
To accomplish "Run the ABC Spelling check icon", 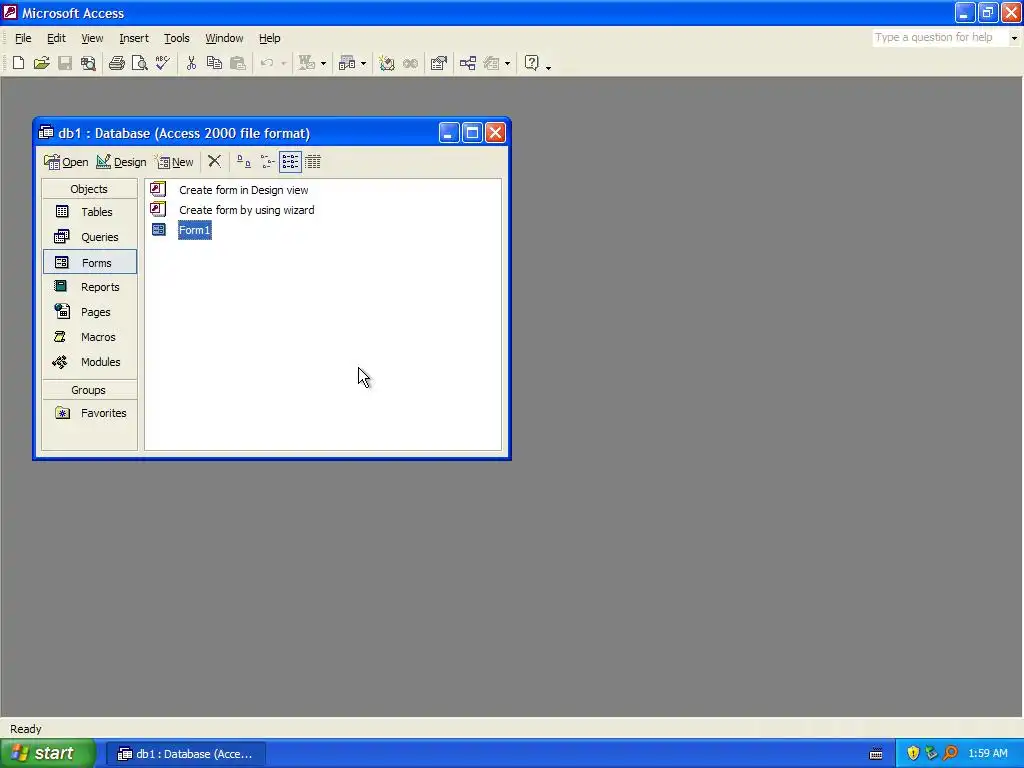I will click(x=162, y=63).
